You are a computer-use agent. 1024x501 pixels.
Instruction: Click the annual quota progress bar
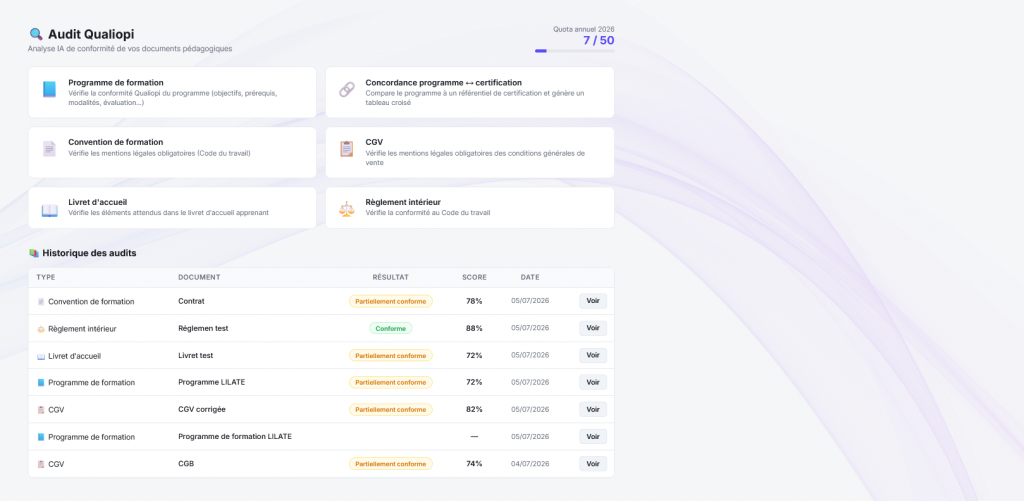tap(575, 51)
